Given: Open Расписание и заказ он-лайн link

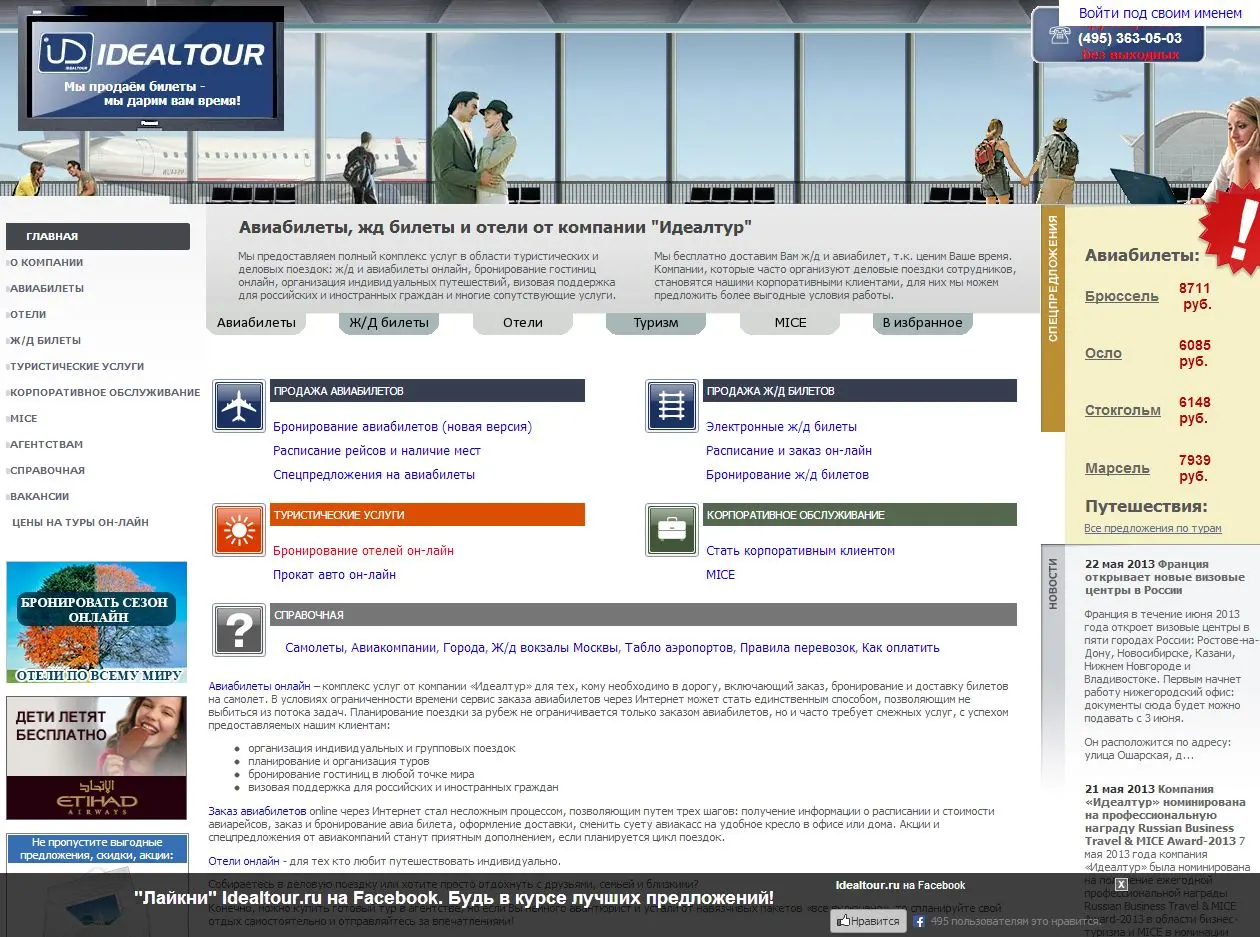Looking at the screenshot, I should [789, 451].
